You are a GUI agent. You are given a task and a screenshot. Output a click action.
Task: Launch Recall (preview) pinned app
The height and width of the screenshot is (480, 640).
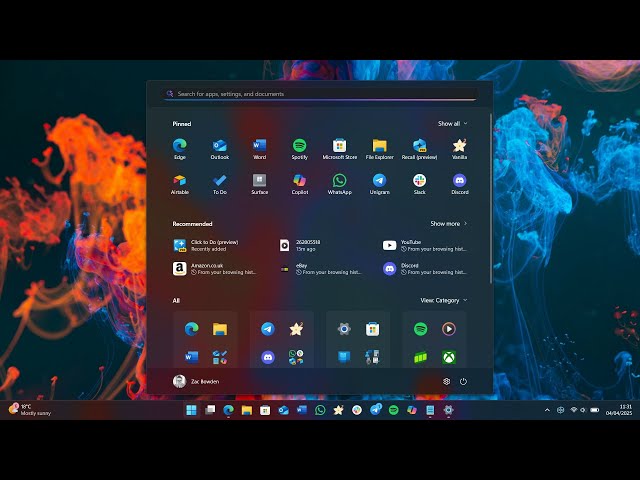point(420,149)
